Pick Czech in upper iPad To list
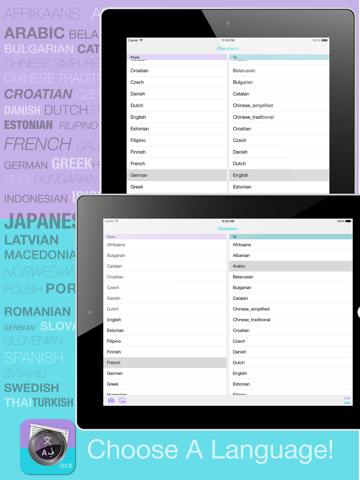 [279, 141]
